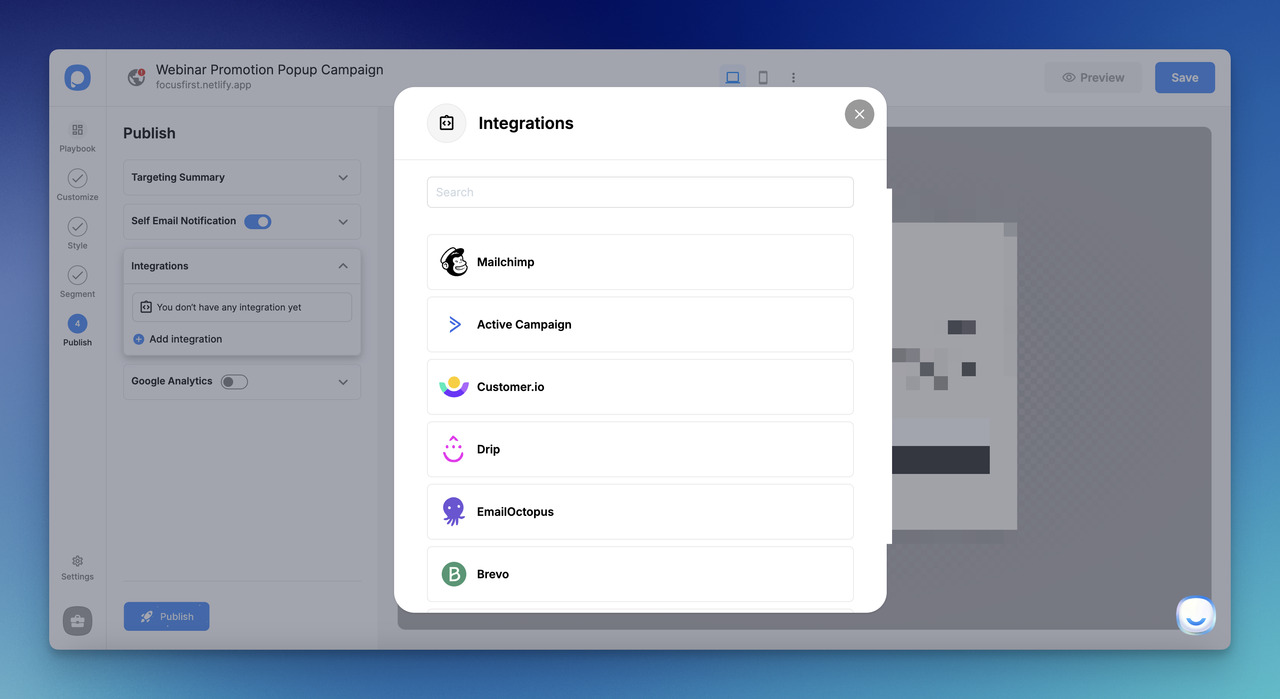Collapse the Integrations section chevron
1280x699 pixels.
(343, 266)
